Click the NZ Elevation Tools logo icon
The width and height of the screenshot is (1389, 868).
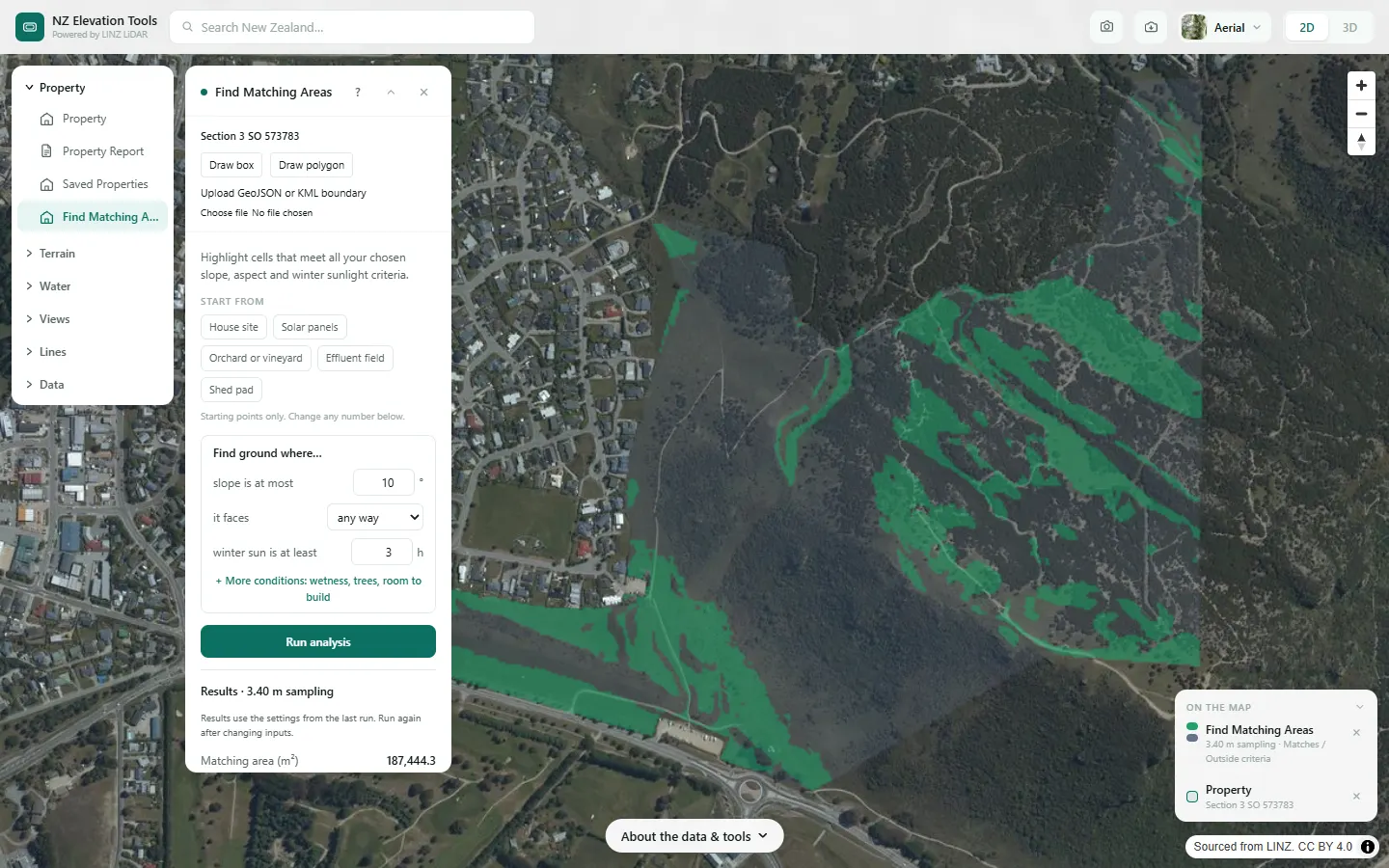coord(30,27)
